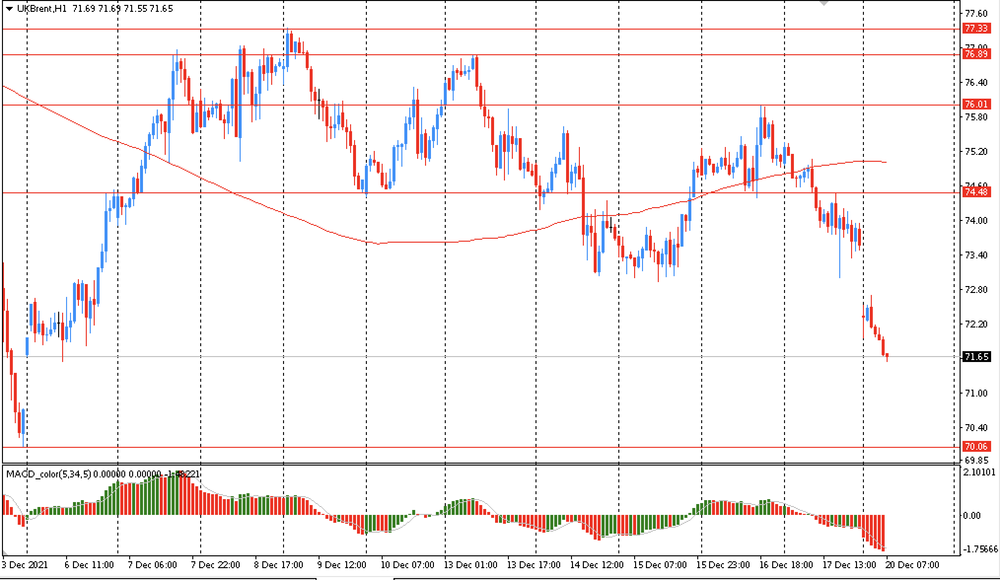This screenshot has width=1000, height=580.
Task: Click the 70.06 red price level label
Action: (x=976, y=447)
